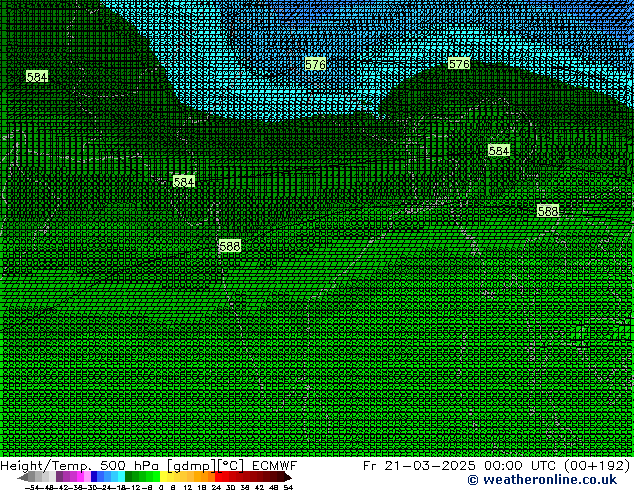The image size is (634, 490).
Task: Click the 576 contour label on the right side
Action: click(x=459, y=64)
